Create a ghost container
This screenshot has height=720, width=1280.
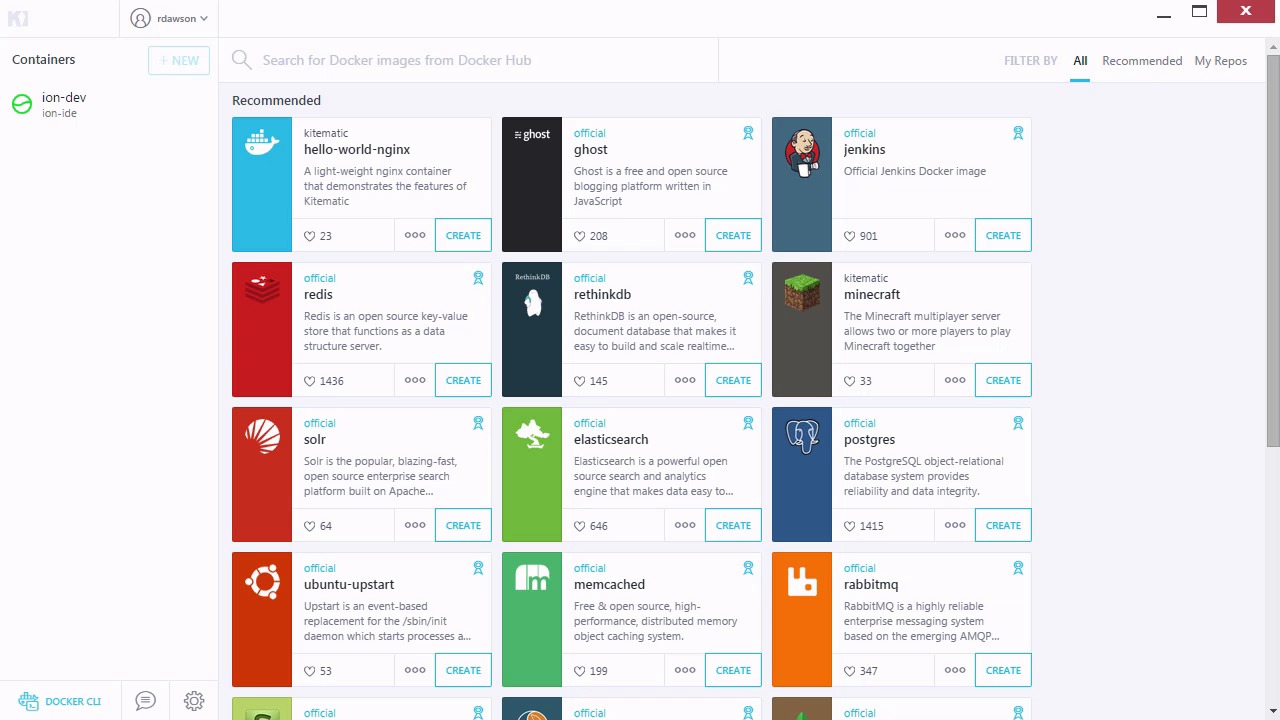[733, 235]
